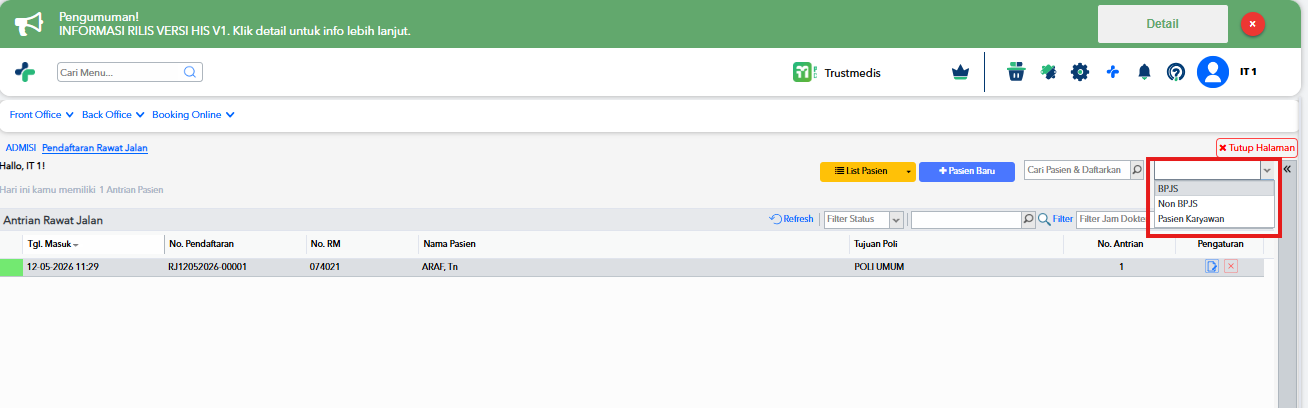Open Pendaftaran Rawat Jalan breadcrumb link
This screenshot has width=1308, height=408.
(95, 148)
